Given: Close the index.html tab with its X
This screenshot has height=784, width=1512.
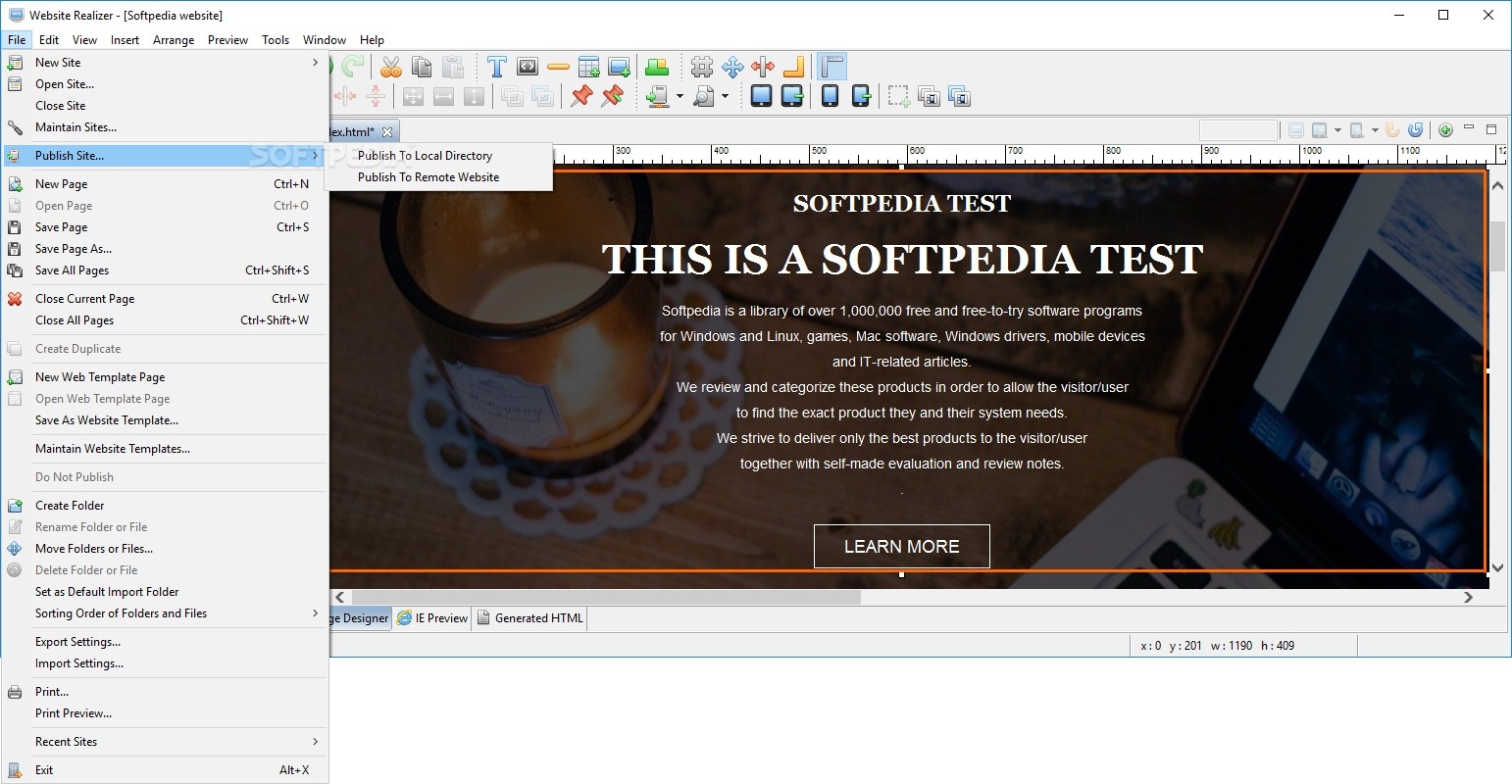Looking at the screenshot, I should (x=387, y=132).
